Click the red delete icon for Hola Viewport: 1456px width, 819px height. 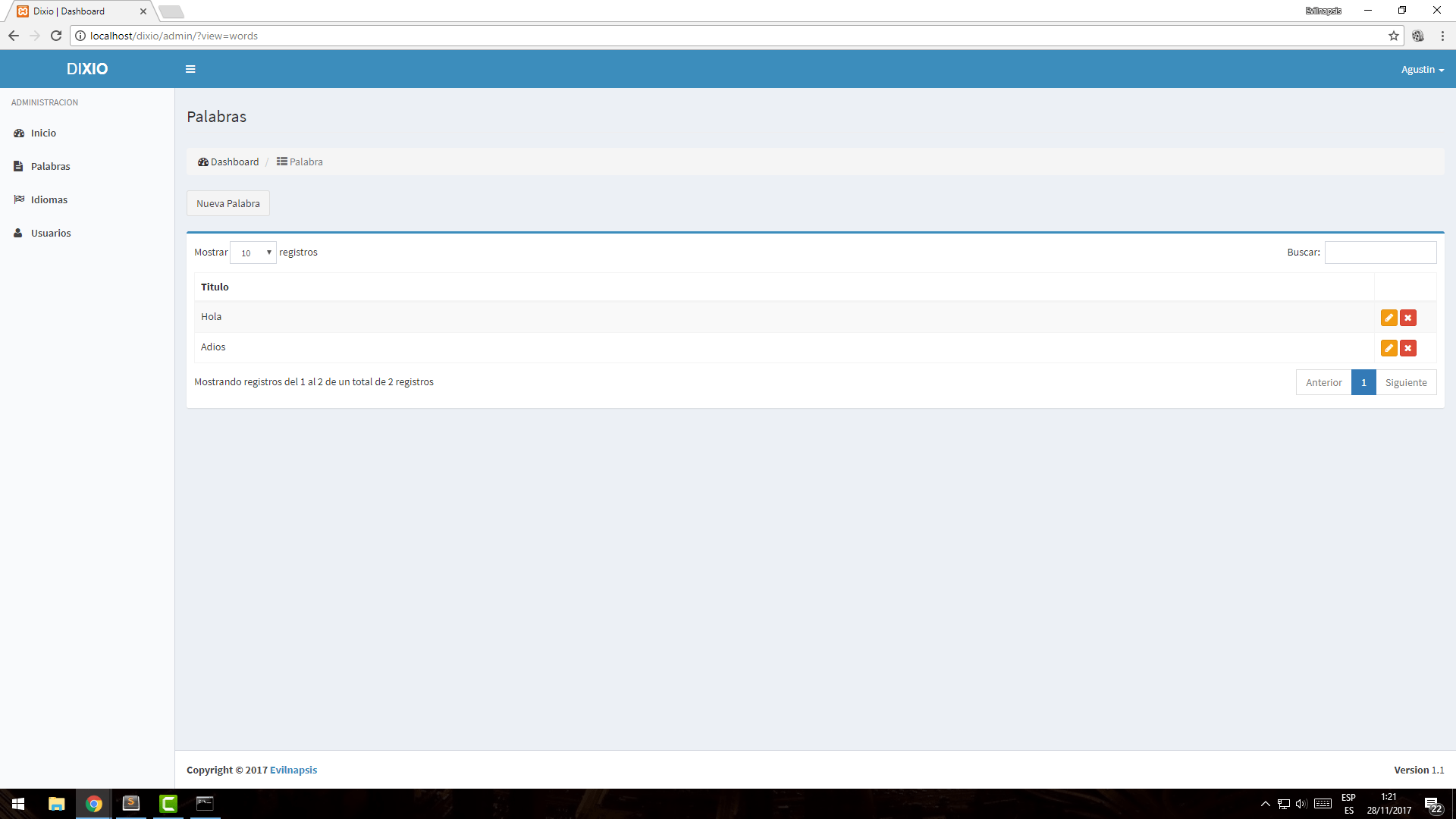[1408, 318]
